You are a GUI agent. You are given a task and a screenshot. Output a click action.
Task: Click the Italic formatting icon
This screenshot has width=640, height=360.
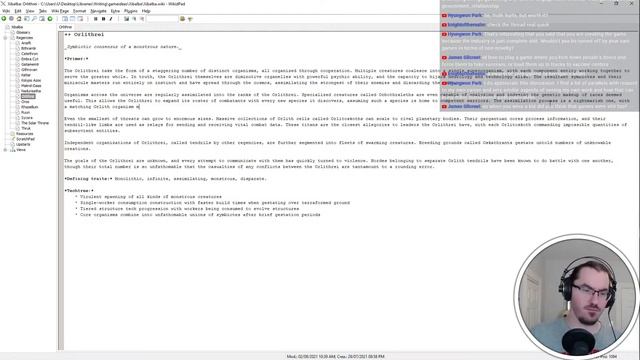click(x=111, y=19)
